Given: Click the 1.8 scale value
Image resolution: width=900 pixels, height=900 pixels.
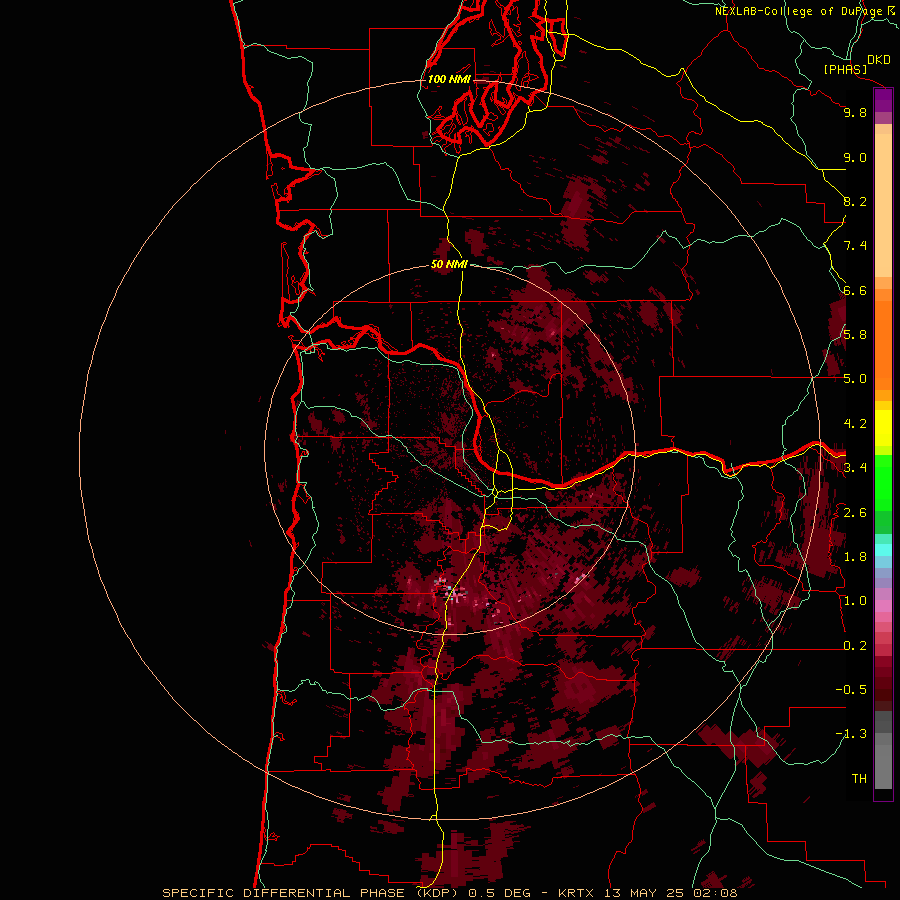Looking at the screenshot, I should [855, 557].
